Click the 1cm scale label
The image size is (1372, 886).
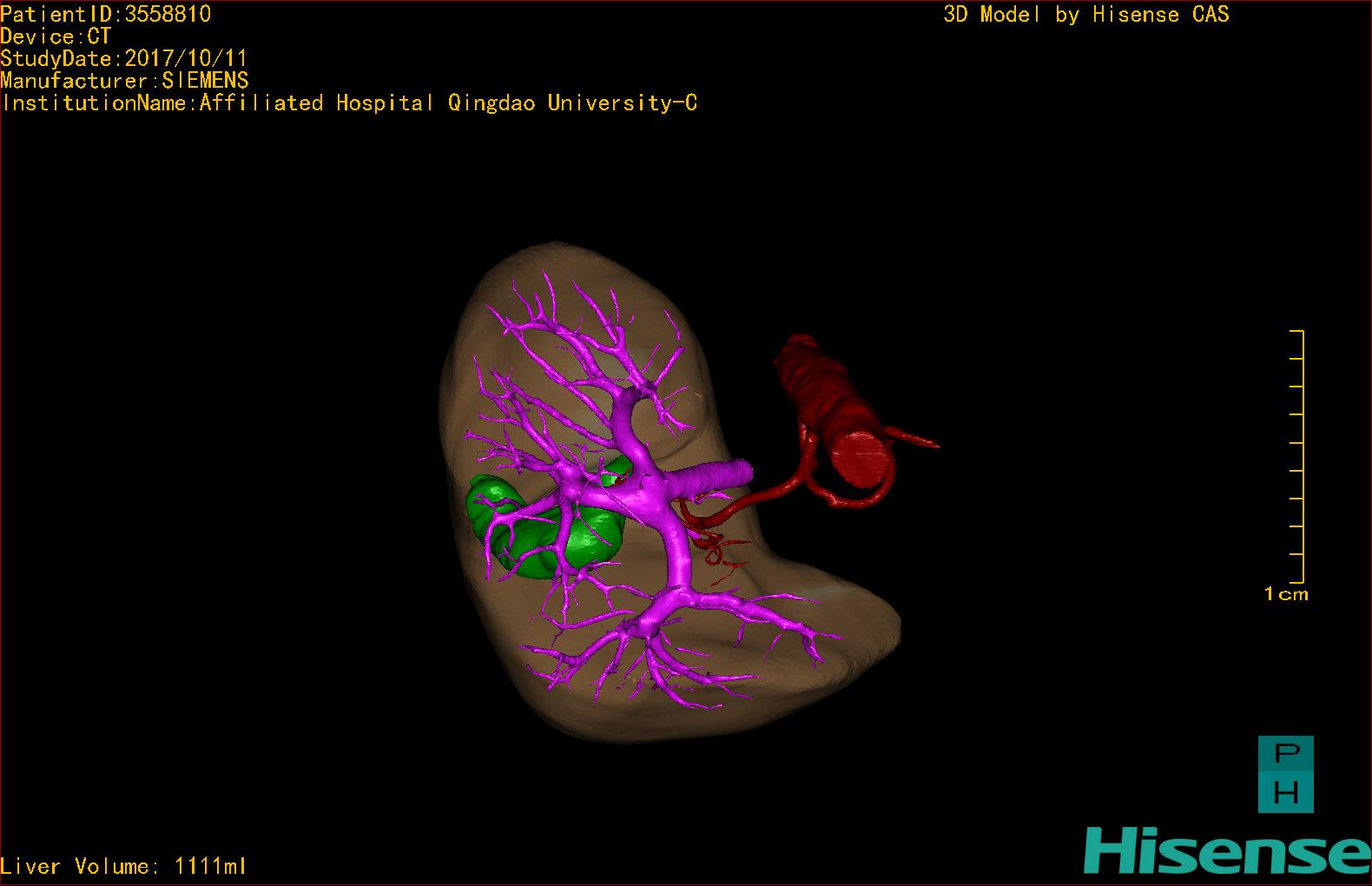(x=1286, y=594)
